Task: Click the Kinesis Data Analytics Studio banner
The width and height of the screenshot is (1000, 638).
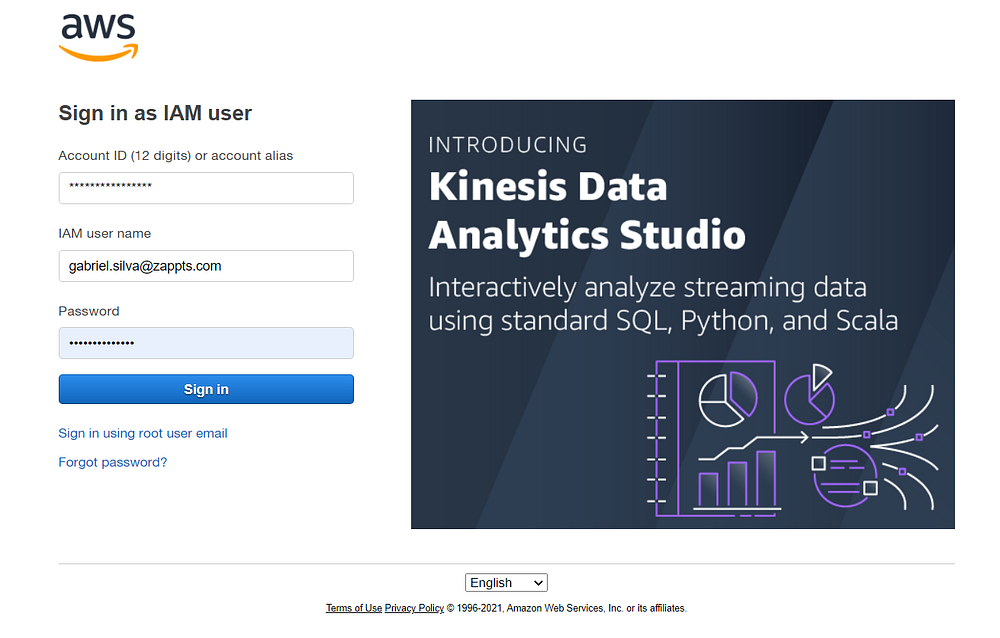Action: tap(682, 314)
